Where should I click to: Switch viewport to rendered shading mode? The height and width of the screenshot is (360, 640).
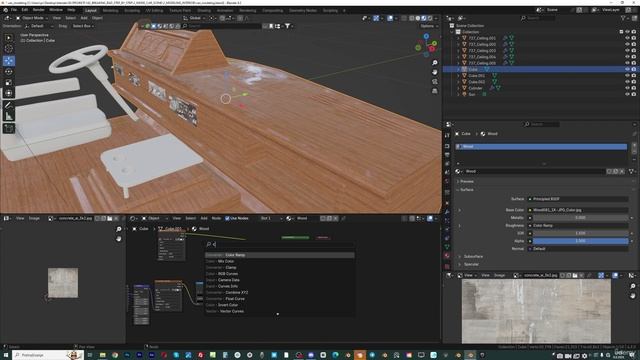click(x=430, y=18)
